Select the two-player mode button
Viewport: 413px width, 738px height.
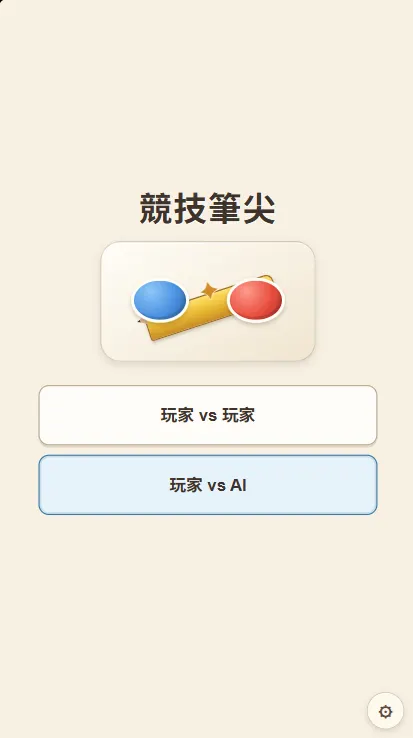[x=208, y=415]
